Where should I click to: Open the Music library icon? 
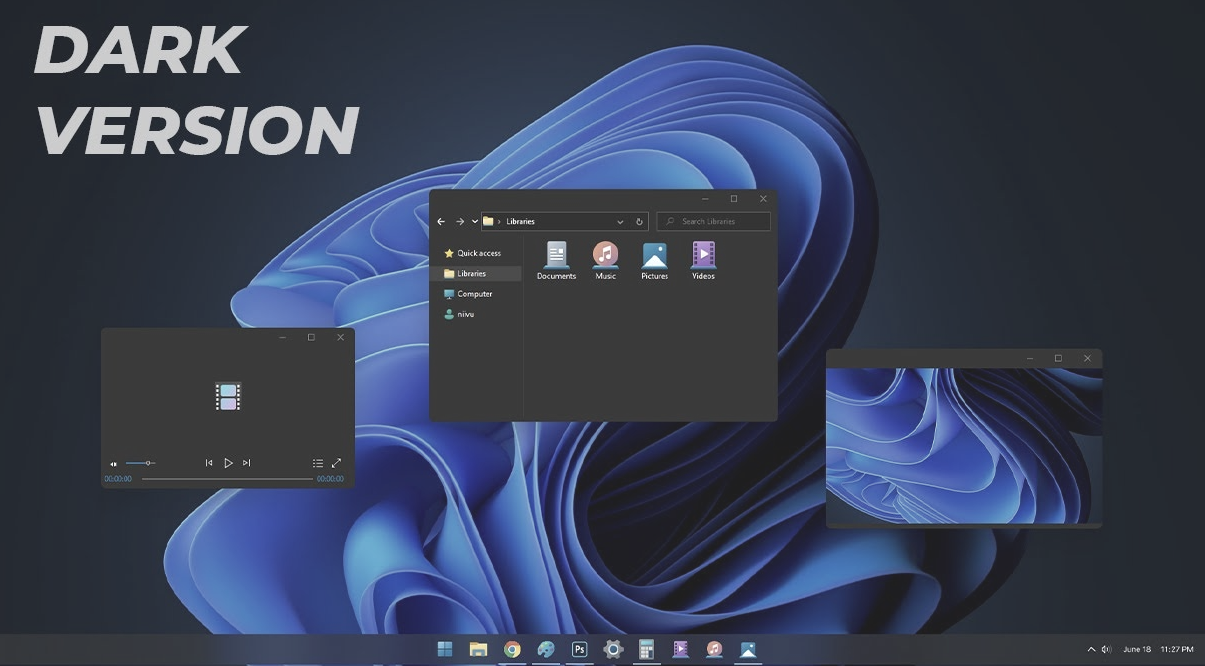click(x=605, y=255)
